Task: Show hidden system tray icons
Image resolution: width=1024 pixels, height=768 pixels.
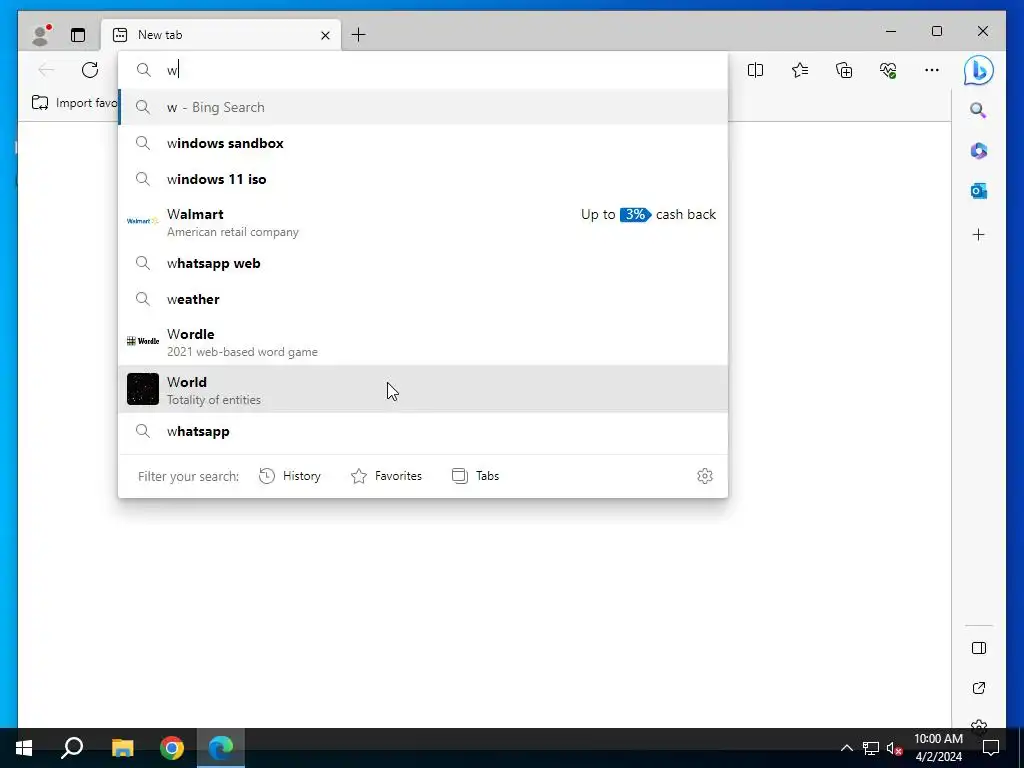Action: [x=846, y=748]
